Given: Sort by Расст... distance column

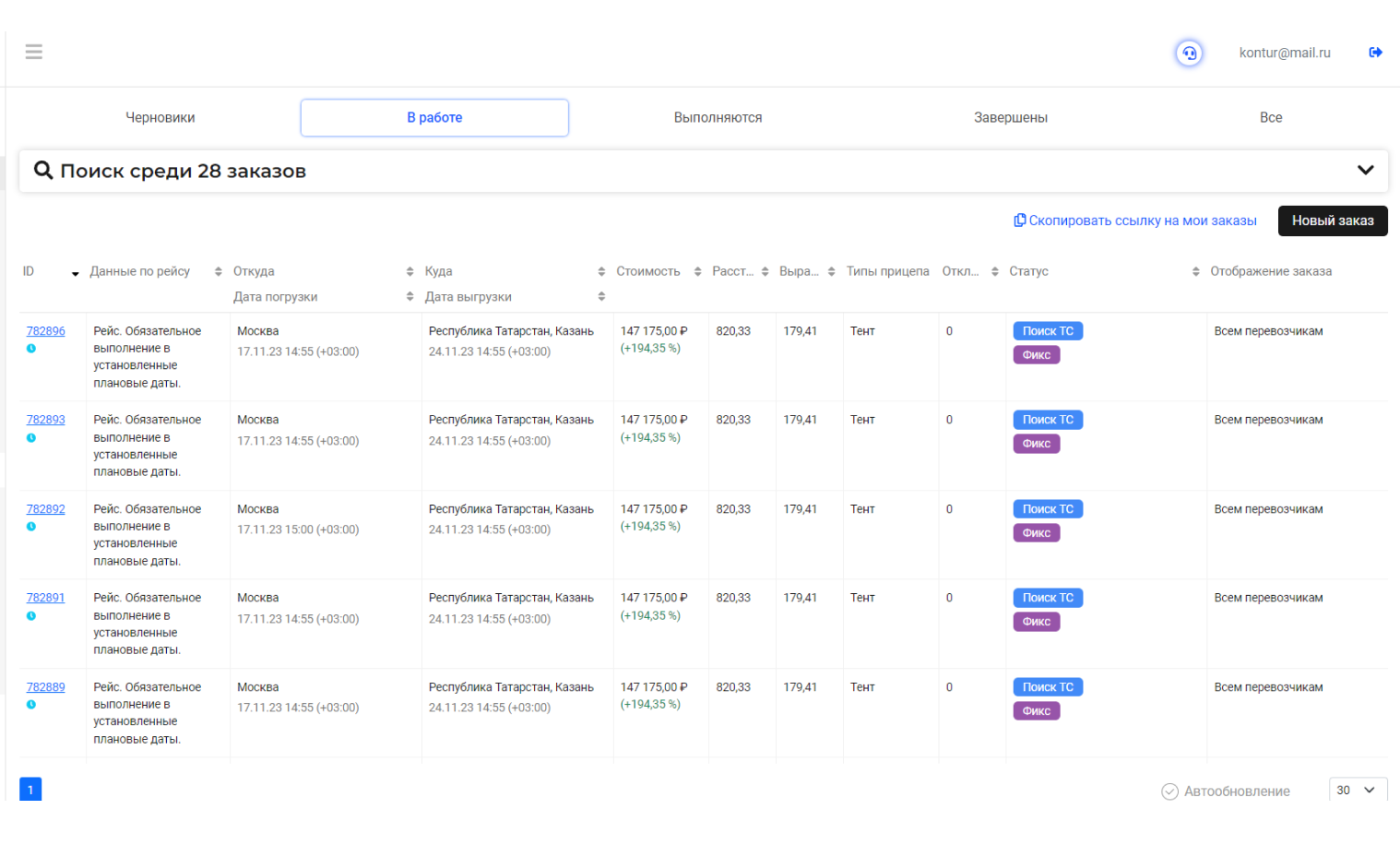Looking at the screenshot, I should 765,271.
